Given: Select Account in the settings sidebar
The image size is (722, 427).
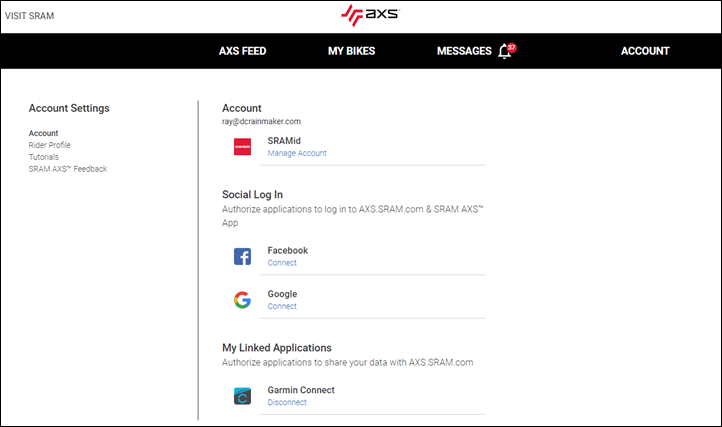Looking at the screenshot, I should pos(43,133).
